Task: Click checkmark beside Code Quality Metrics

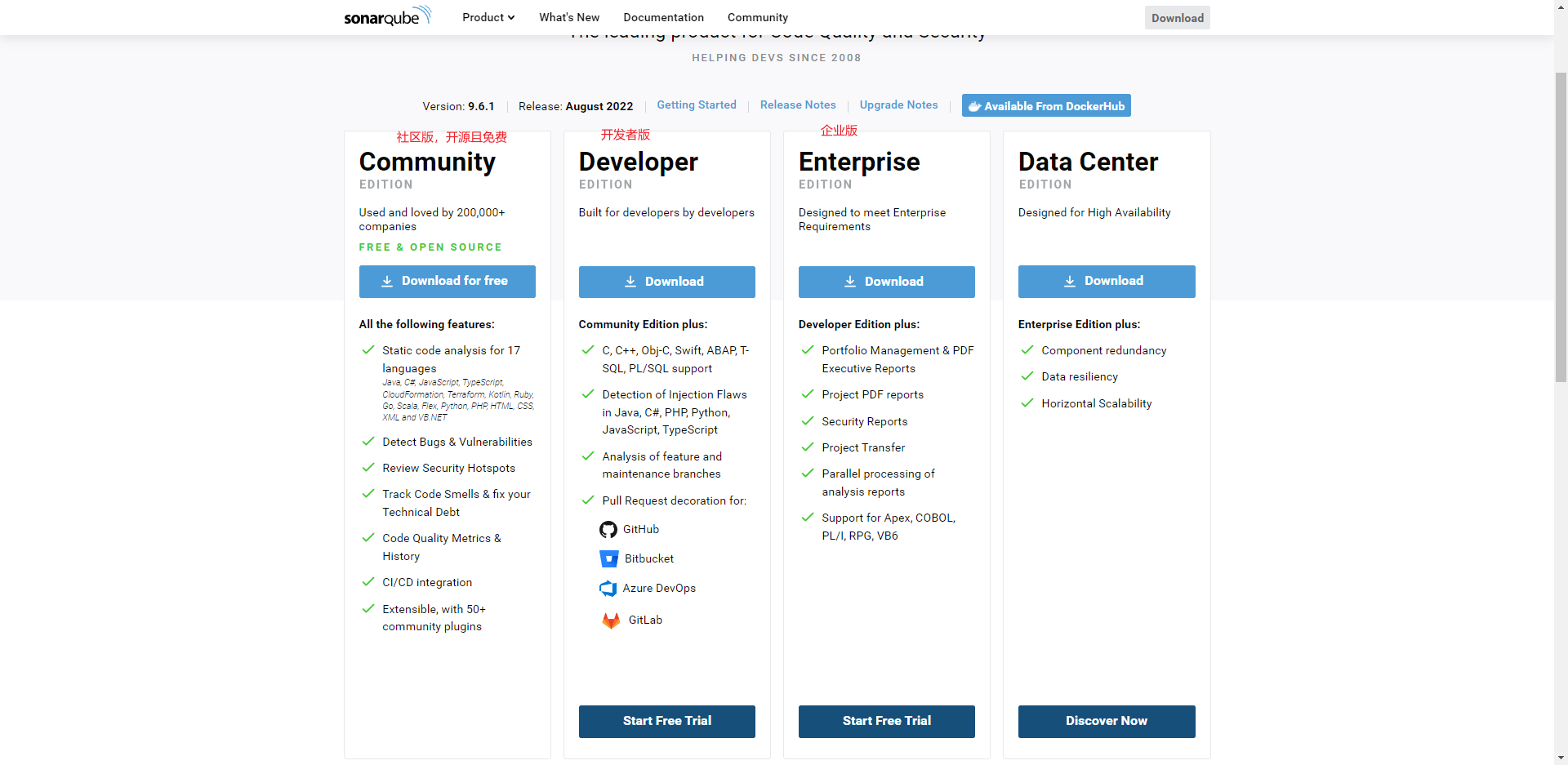Action: coord(368,537)
